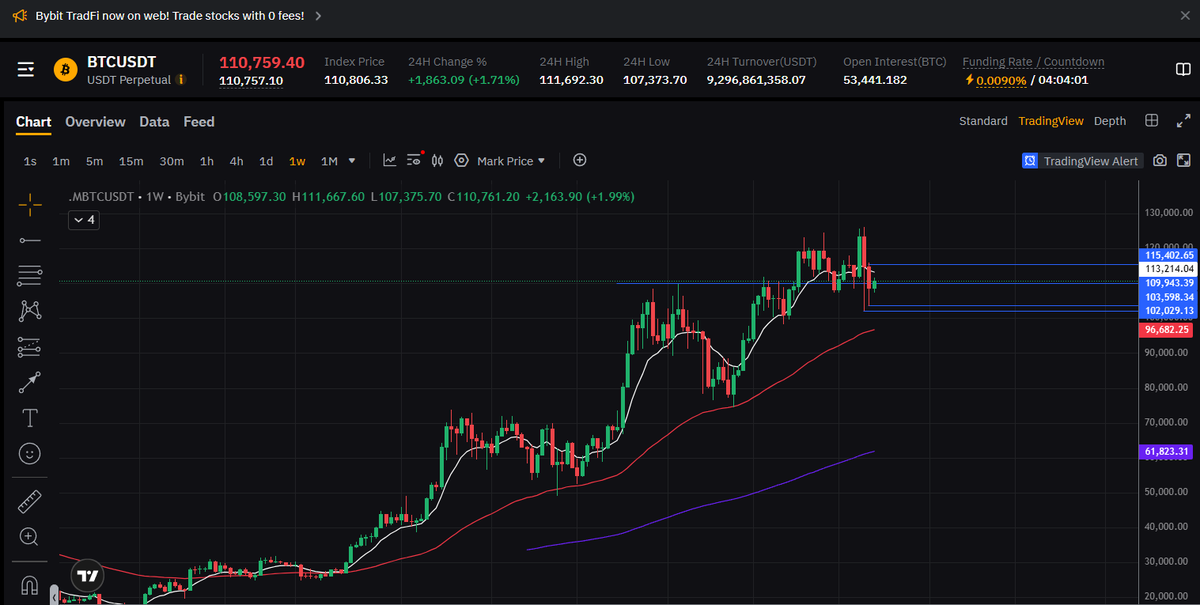
Task: Open the indicators line chart icon
Action: [x=390, y=160]
